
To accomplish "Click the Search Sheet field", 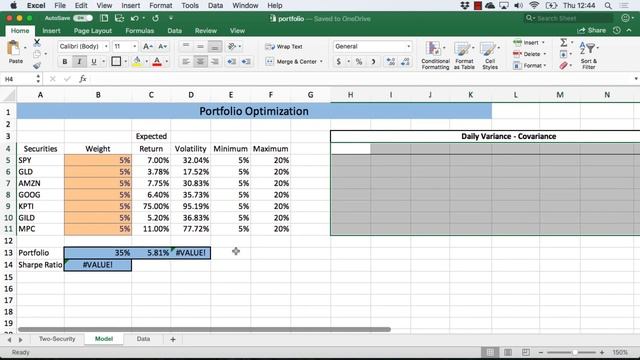I will pos(569,18).
